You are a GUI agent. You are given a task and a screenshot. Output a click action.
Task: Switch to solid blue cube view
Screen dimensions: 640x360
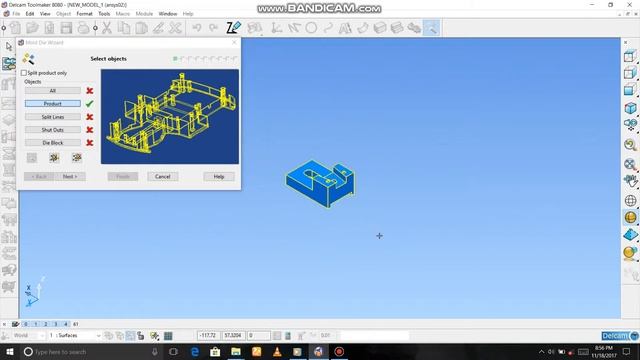[630, 108]
